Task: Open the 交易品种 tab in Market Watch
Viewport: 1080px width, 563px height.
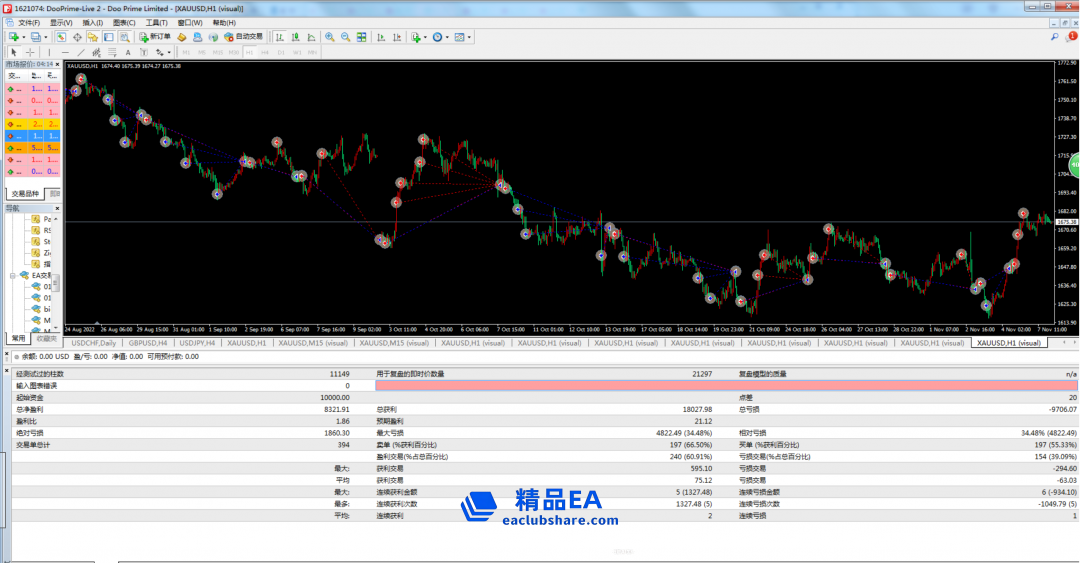Action: click(x=24, y=193)
